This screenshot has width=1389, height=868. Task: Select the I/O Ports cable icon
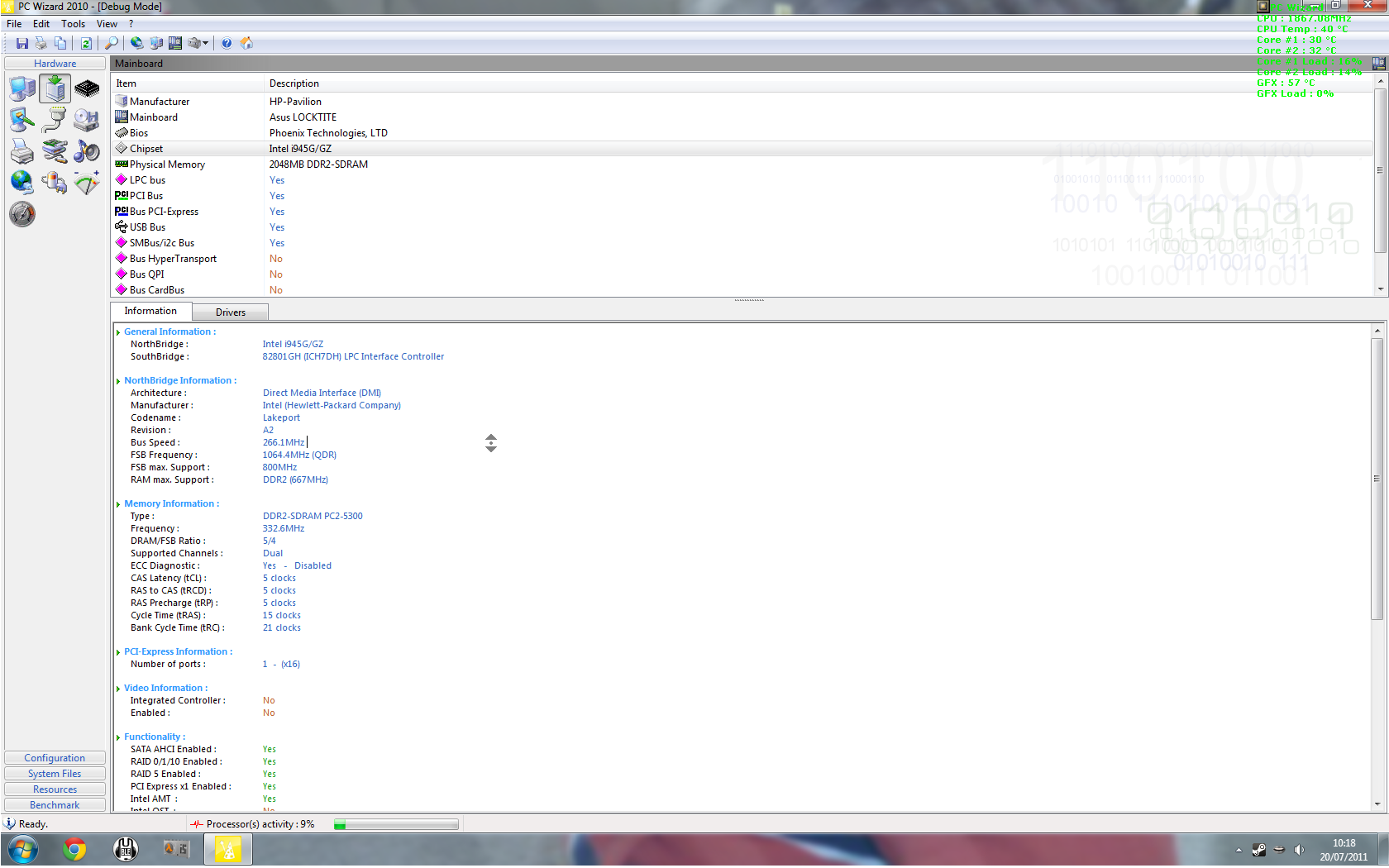point(55,120)
